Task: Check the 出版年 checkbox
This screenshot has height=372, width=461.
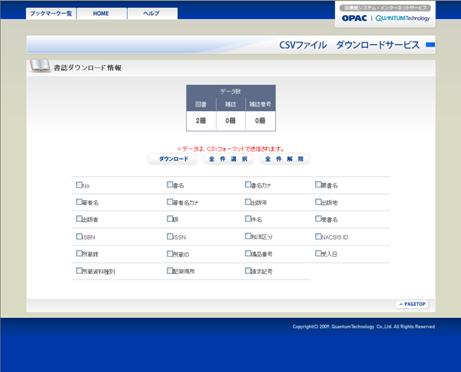Action: (x=248, y=202)
